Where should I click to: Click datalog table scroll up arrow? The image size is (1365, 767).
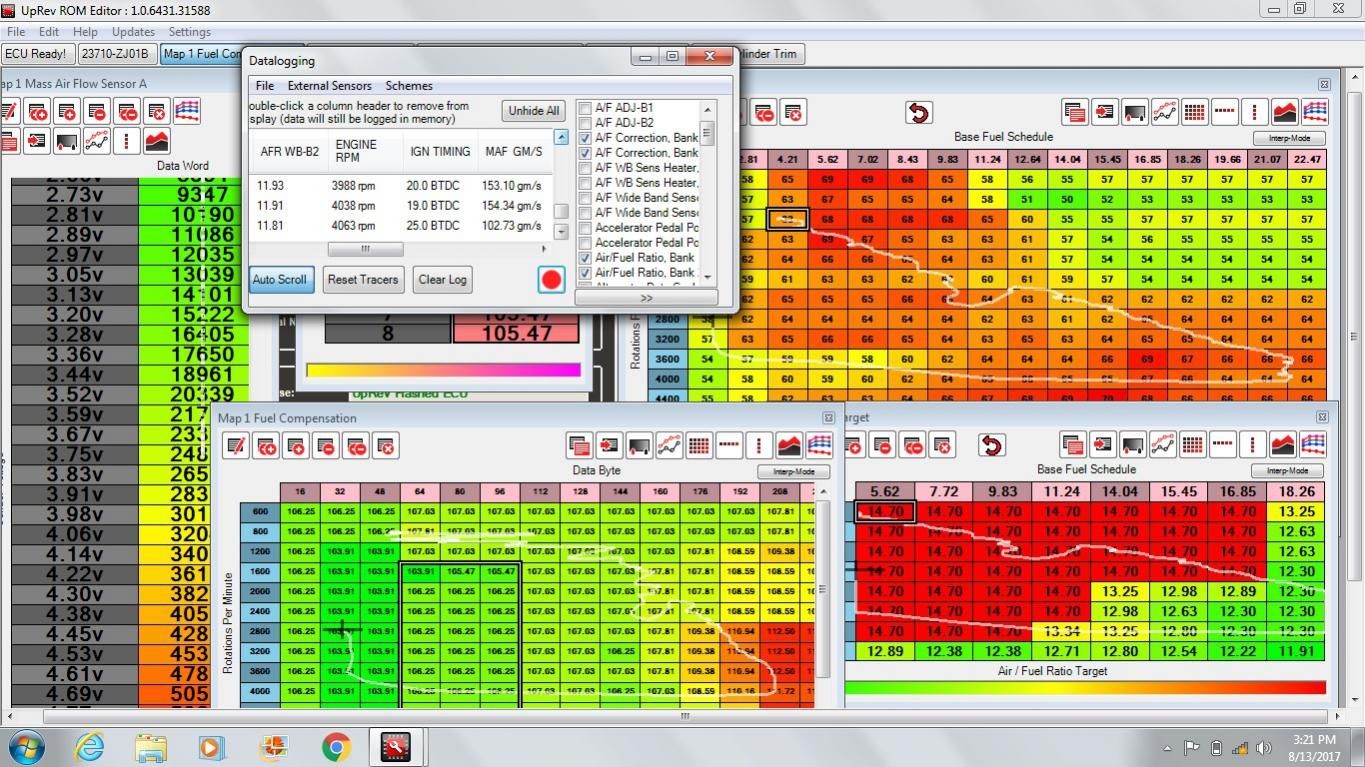[x=561, y=137]
